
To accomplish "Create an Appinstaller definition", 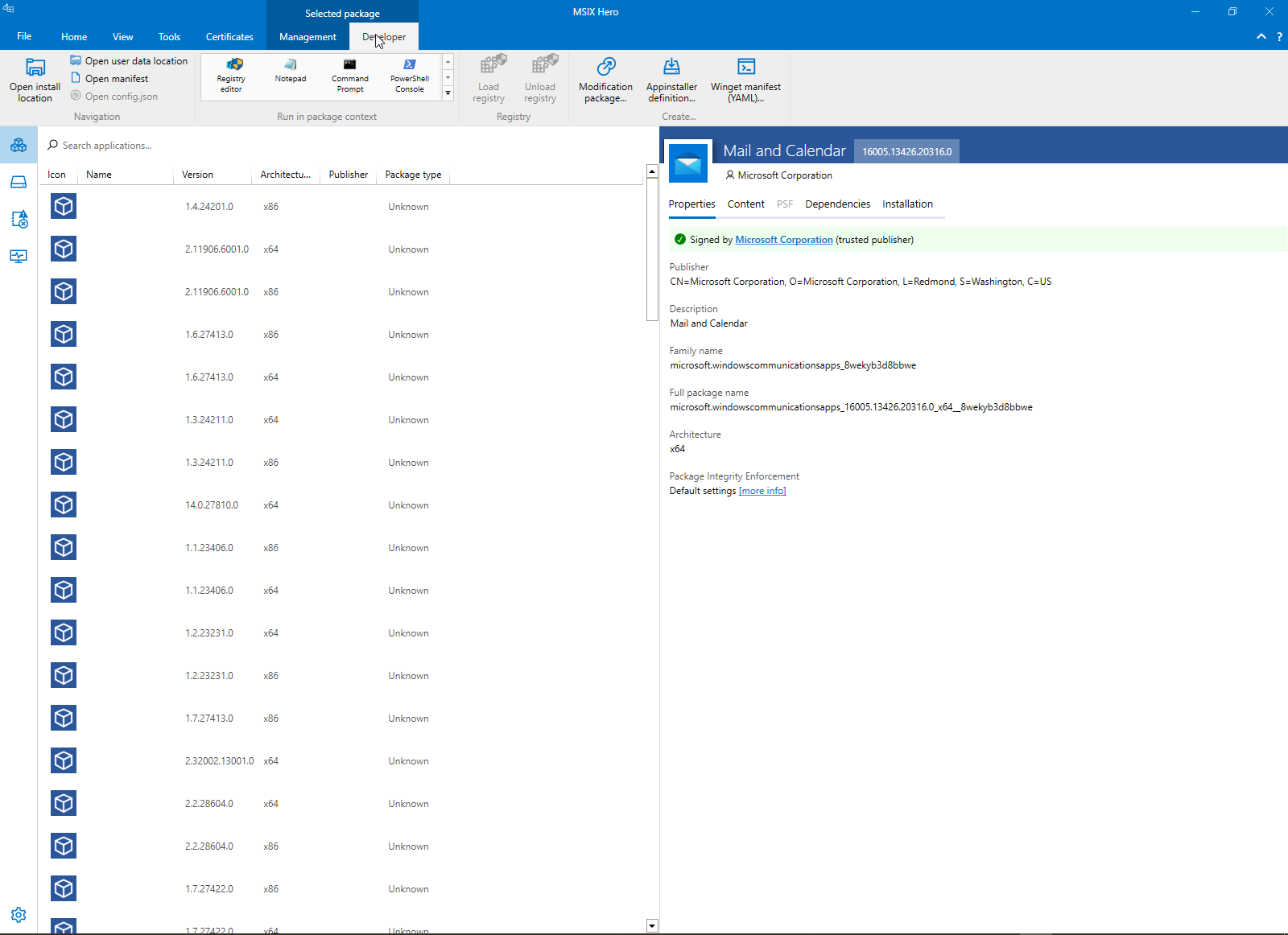I will [x=671, y=80].
